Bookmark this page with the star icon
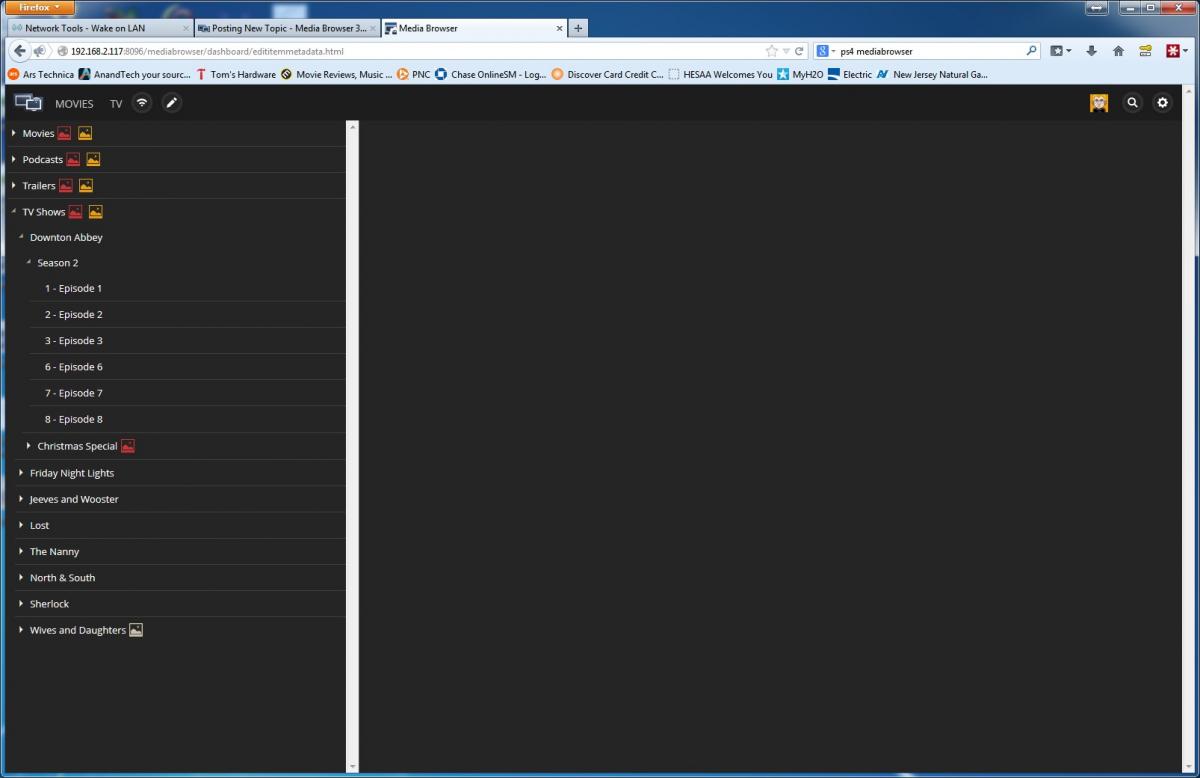The height and width of the screenshot is (778, 1200). tap(772, 51)
